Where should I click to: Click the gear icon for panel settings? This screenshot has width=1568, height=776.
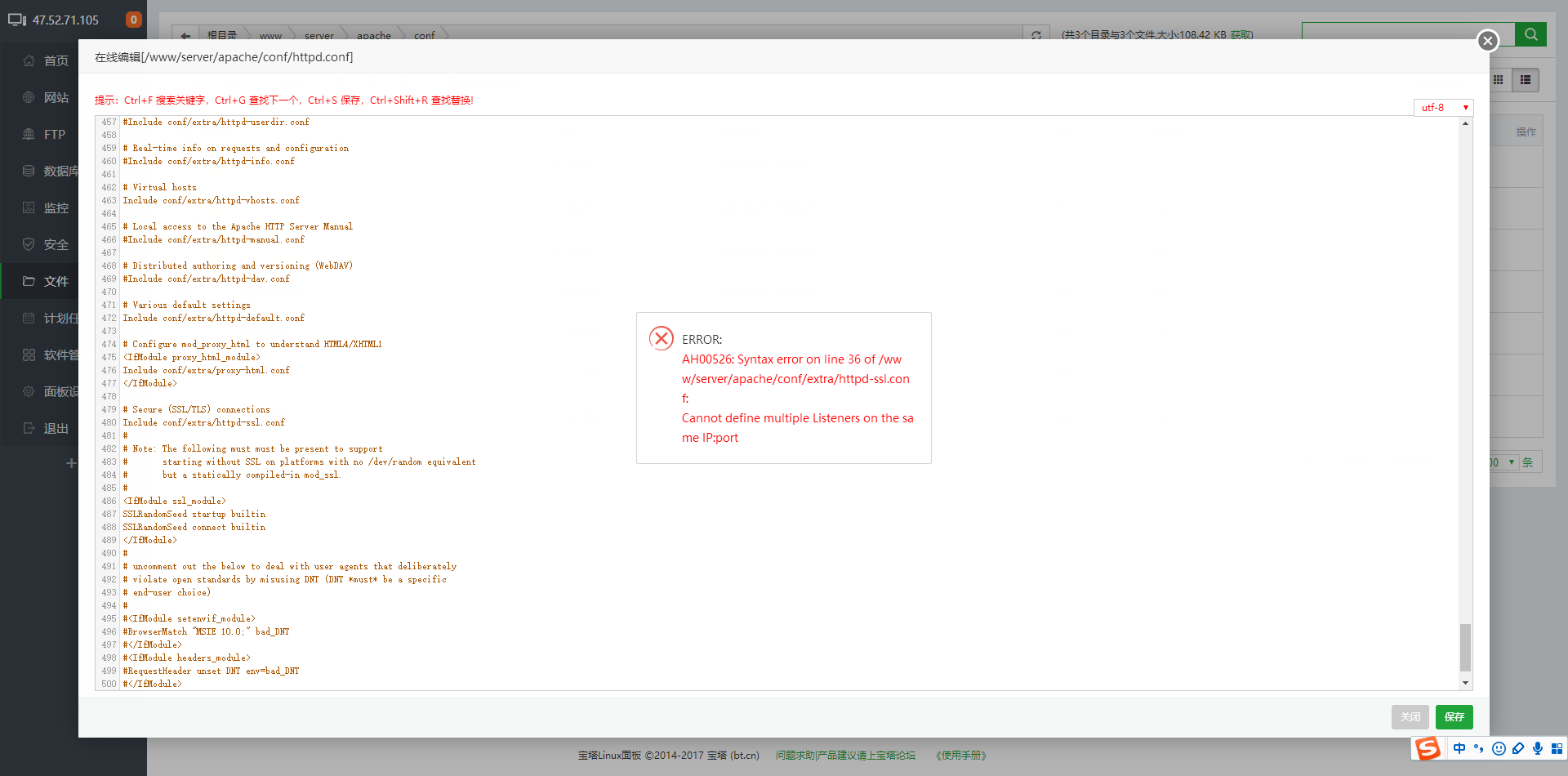click(29, 391)
